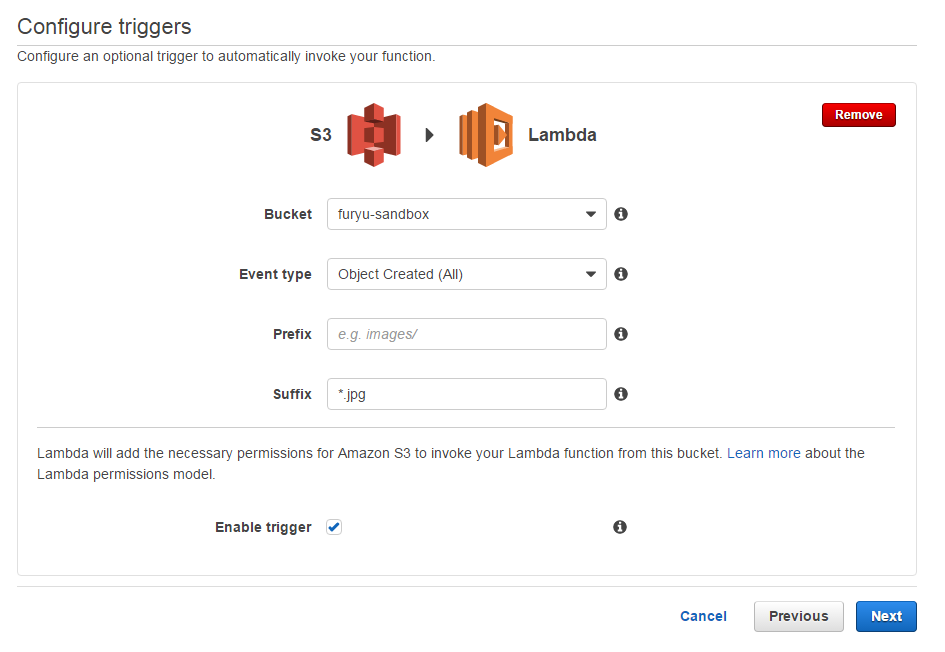Show info for Enable trigger option
The image size is (945, 652).
click(620, 527)
